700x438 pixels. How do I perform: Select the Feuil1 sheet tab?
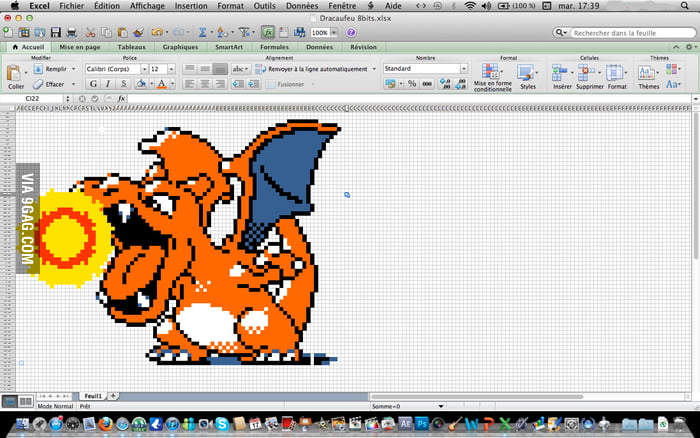click(93, 396)
